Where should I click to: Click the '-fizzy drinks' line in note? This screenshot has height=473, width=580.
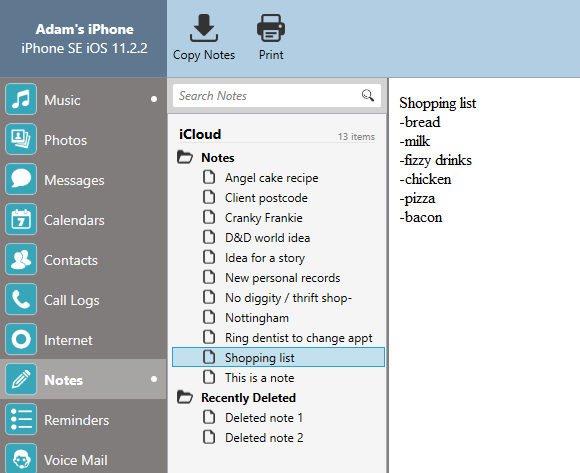click(x=435, y=161)
